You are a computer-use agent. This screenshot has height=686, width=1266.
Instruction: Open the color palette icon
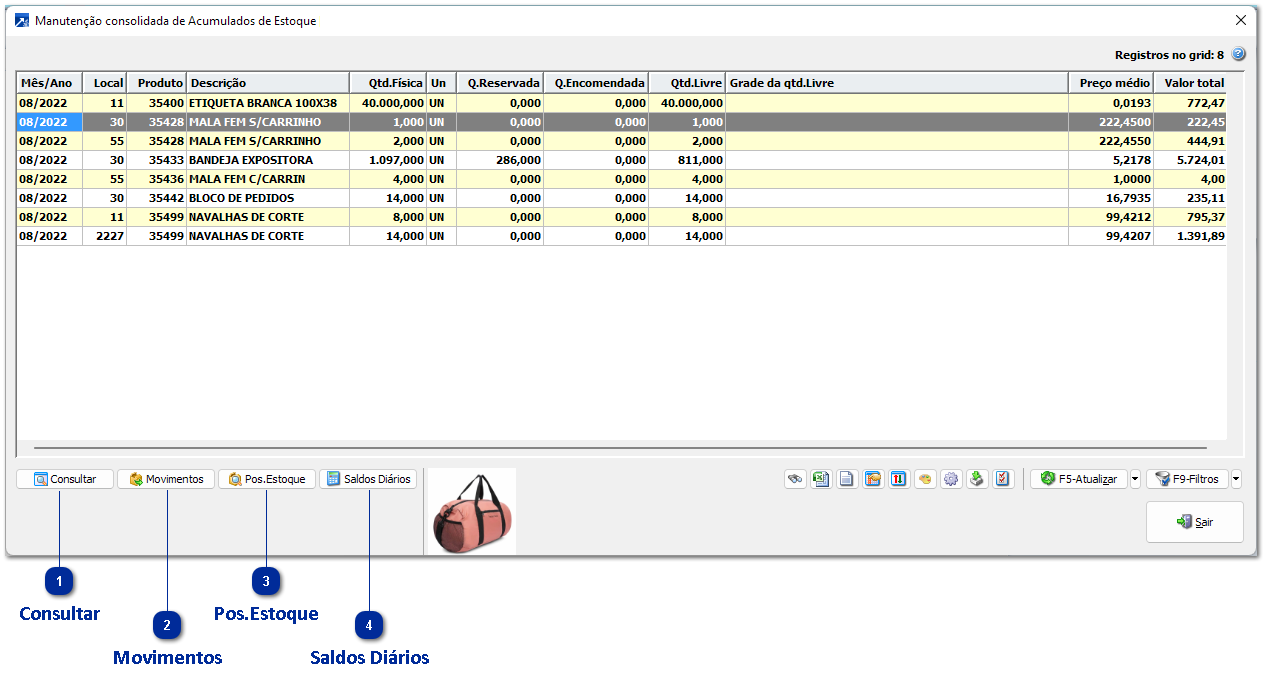pos(925,479)
